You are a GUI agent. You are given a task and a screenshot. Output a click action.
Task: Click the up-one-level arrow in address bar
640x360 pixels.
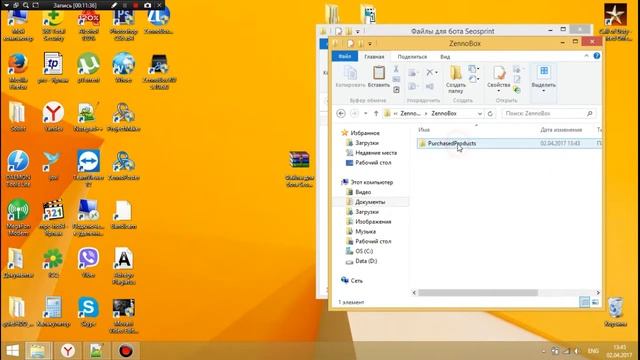click(376, 113)
